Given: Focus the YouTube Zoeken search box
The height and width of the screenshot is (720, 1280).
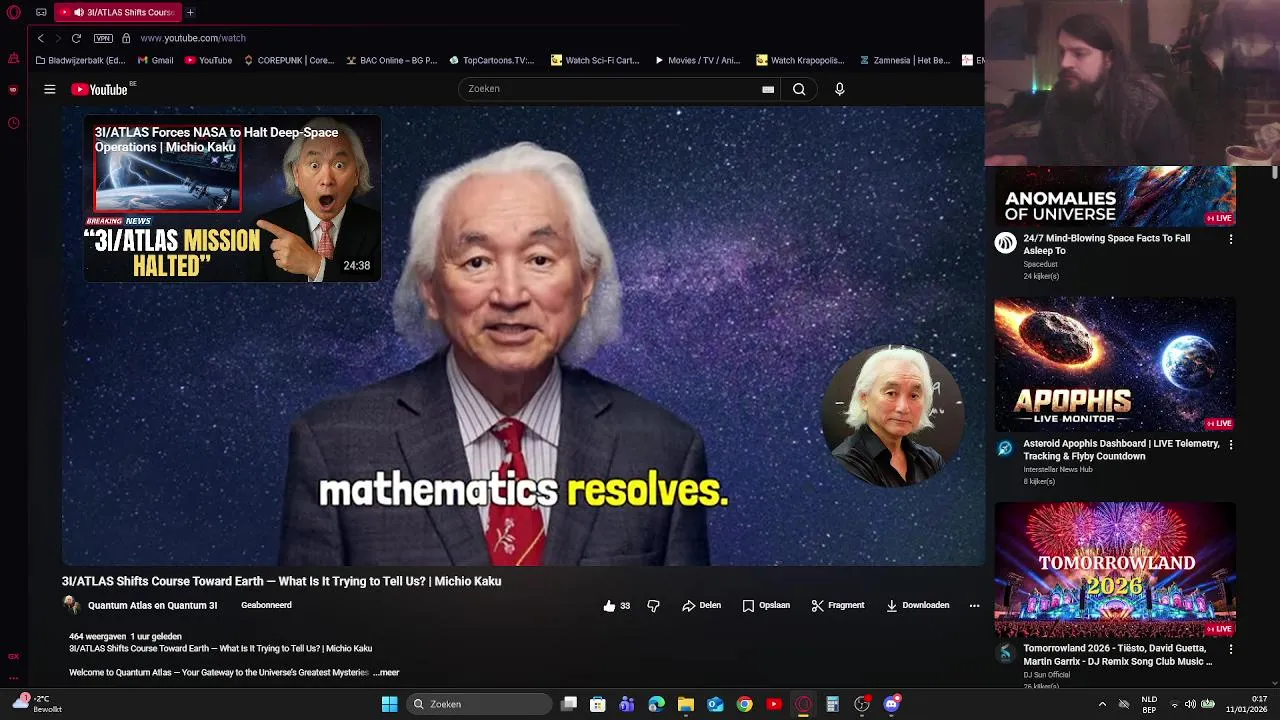Looking at the screenshot, I should click(610, 89).
